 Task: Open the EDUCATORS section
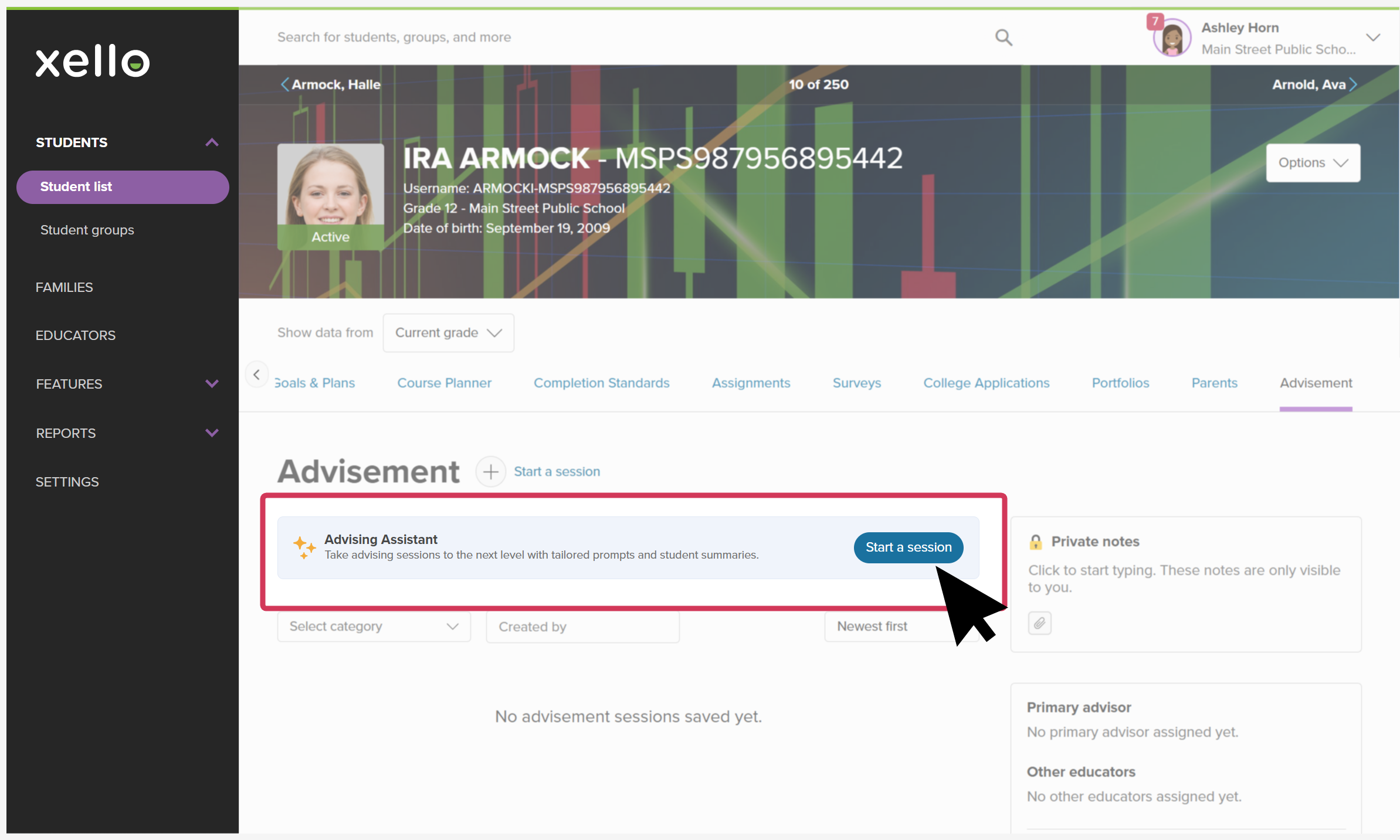[76, 335]
